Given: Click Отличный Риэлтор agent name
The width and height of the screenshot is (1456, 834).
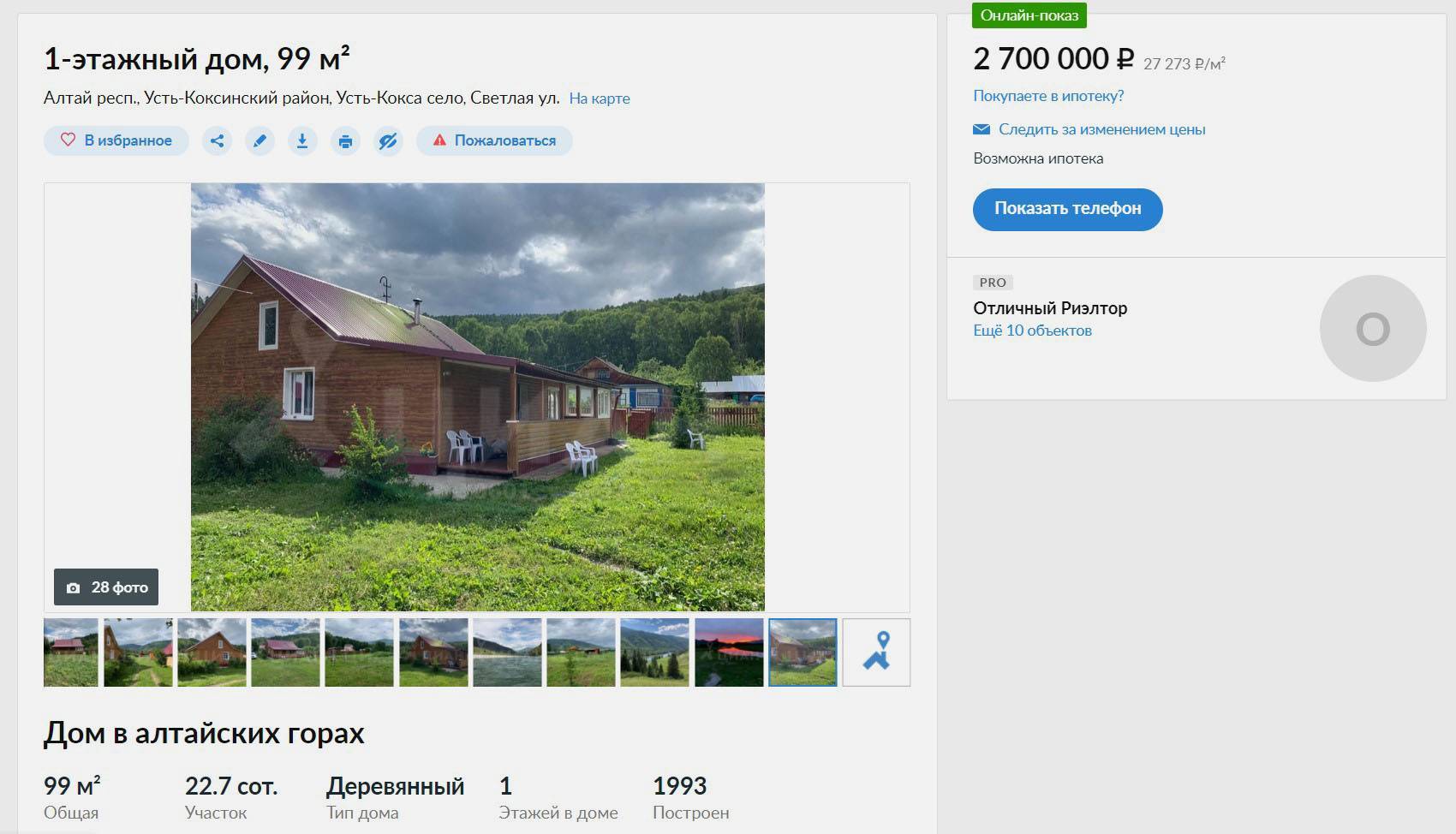Looking at the screenshot, I should (x=1050, y=308).
